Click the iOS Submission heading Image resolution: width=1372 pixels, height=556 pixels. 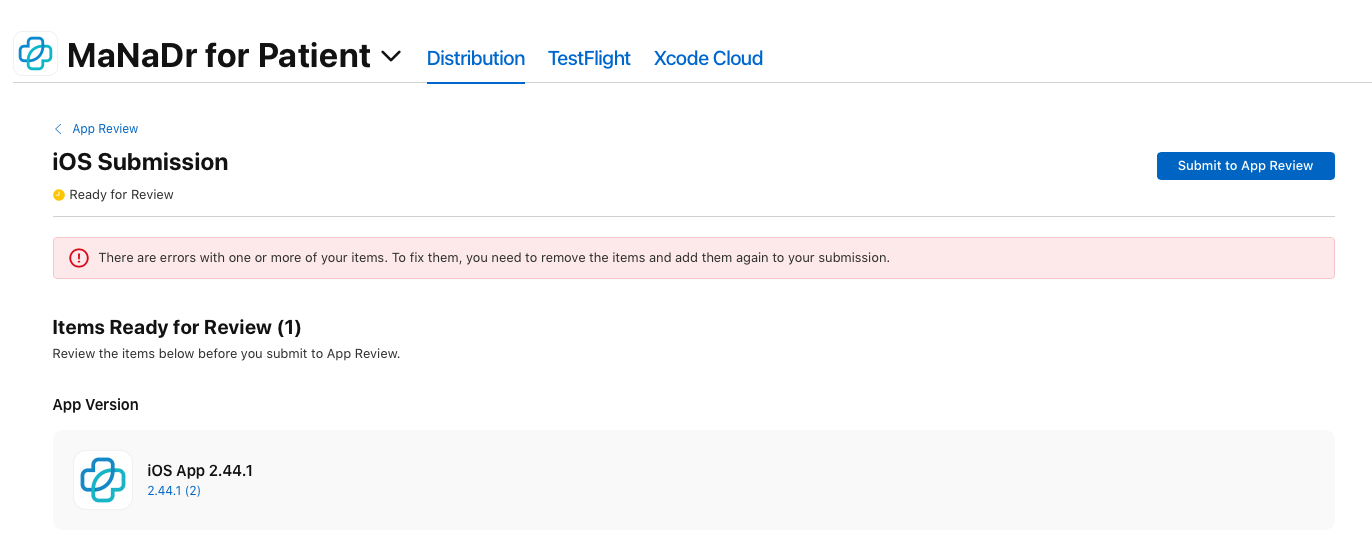140,162
